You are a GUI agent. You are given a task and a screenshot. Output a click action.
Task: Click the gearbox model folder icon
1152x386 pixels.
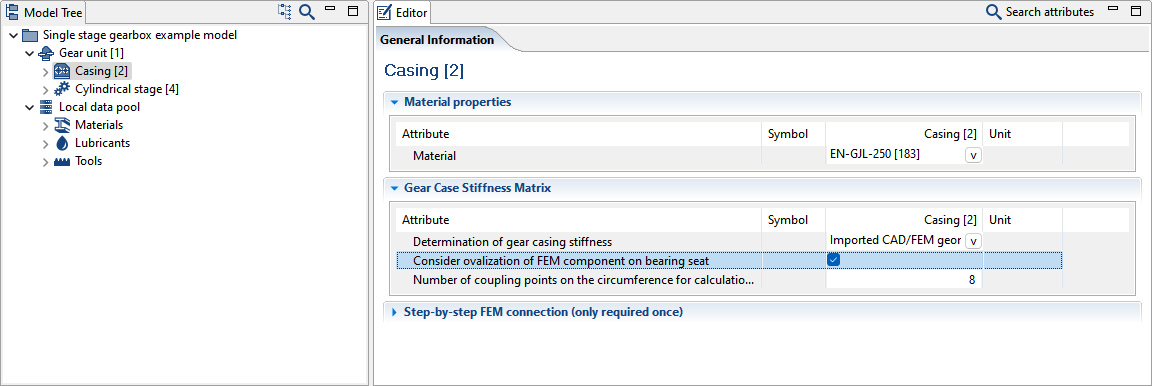tap(30, 35)
